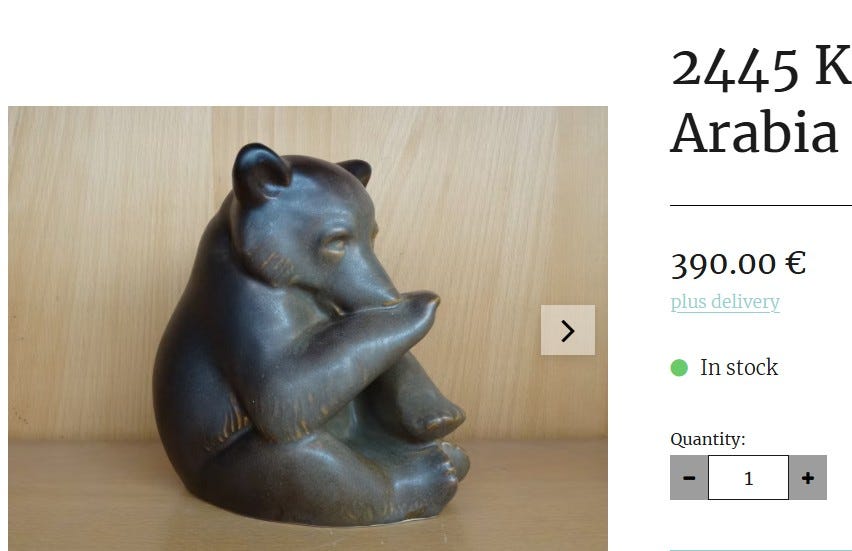
Task: Click the product title line 2445 K
Action: 761,68
